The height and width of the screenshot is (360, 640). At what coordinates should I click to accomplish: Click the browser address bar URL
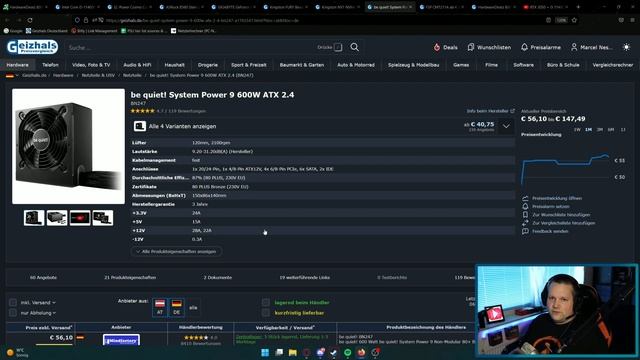(x=202, y=20)
